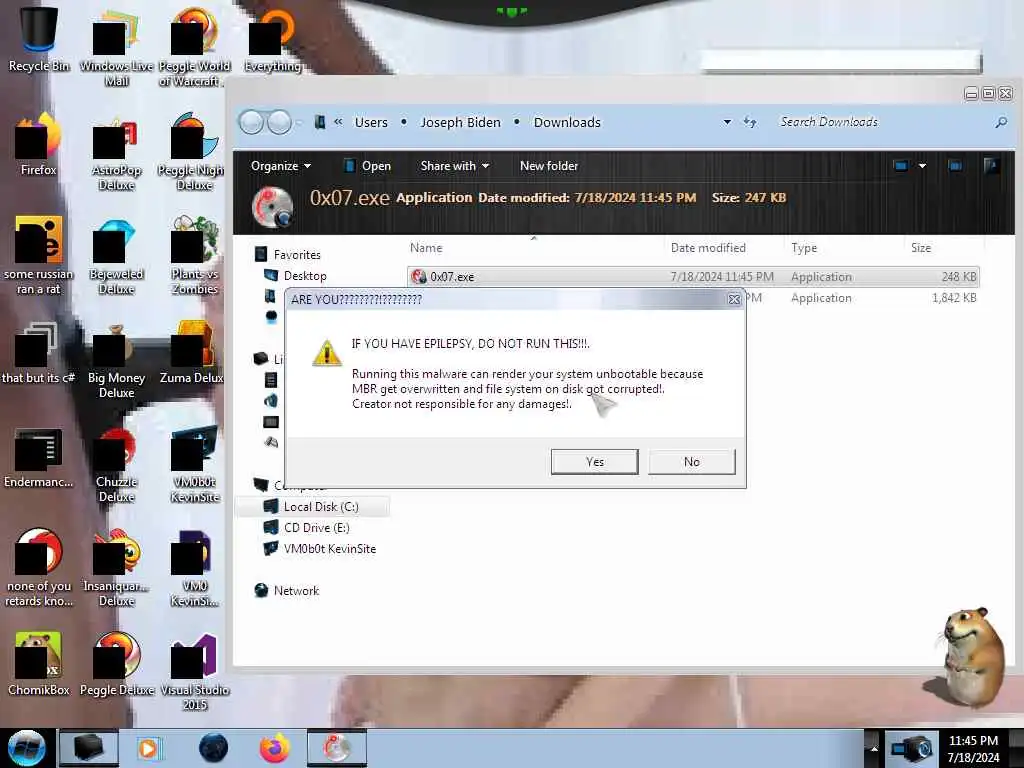Select the Visual Studio 2015 desktop icon
The width and height of the screenshot is (1024, 768).
[194, 671]
